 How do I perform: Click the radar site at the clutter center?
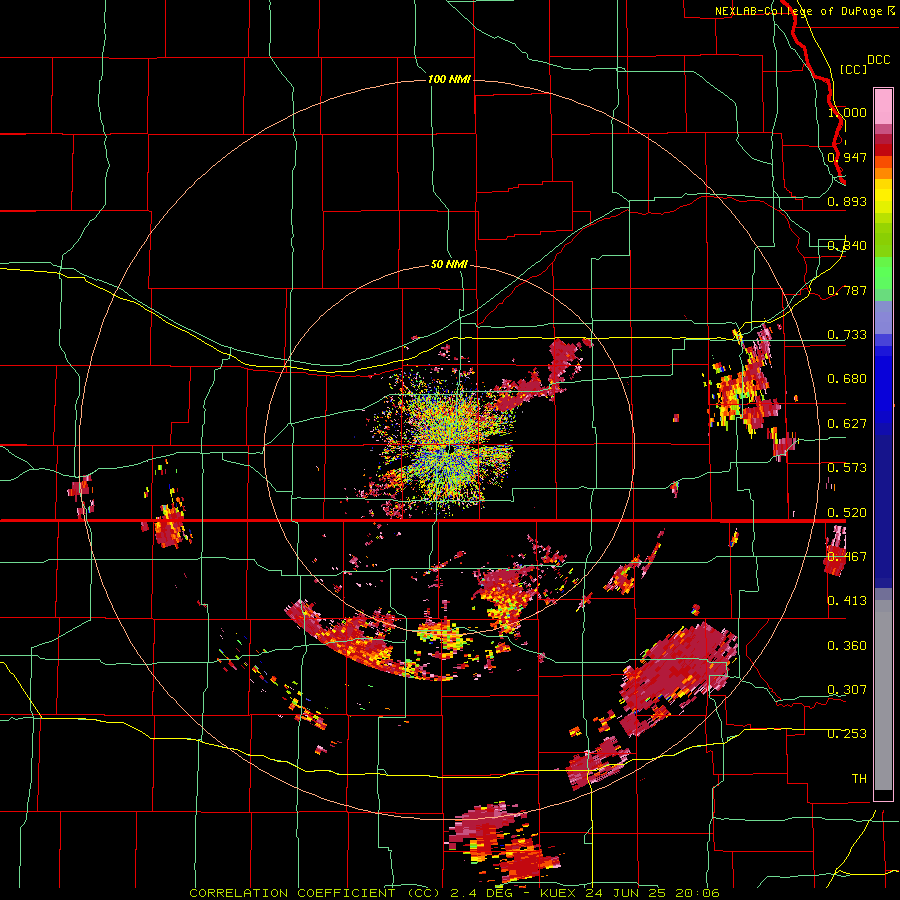coord(449,449)
